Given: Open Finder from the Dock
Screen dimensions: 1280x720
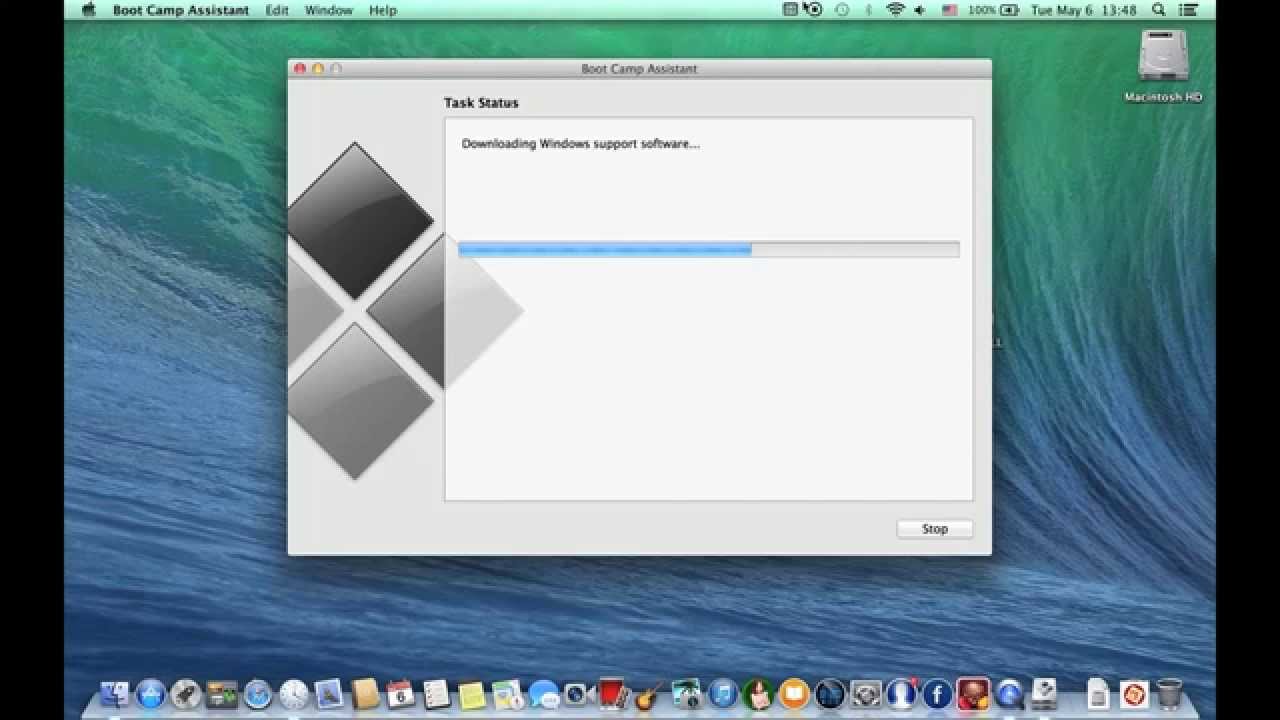Looking at the screenshot, I should click(x=114, y=694).
